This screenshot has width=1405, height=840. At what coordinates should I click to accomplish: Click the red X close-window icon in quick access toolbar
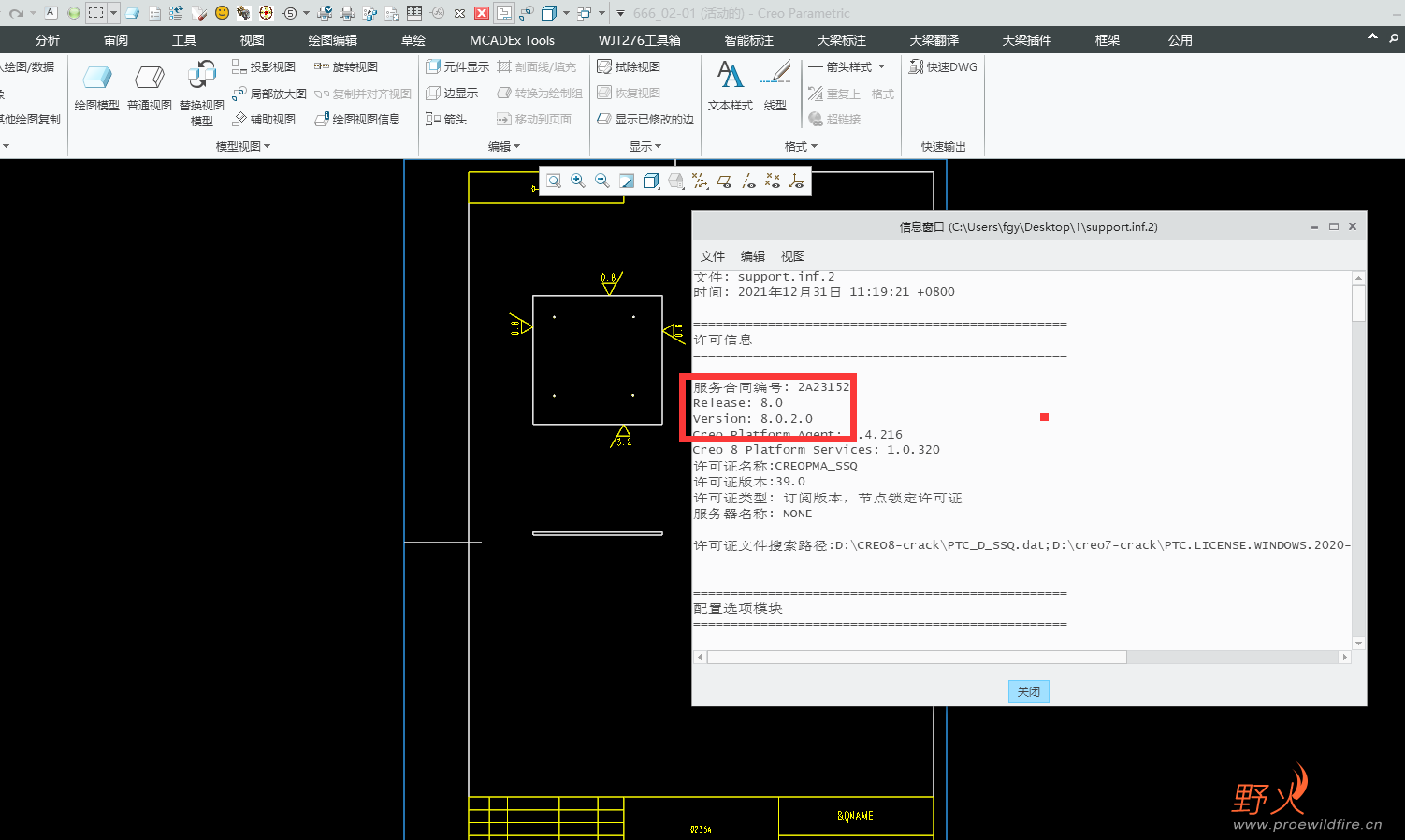click(x=482, y=13)
